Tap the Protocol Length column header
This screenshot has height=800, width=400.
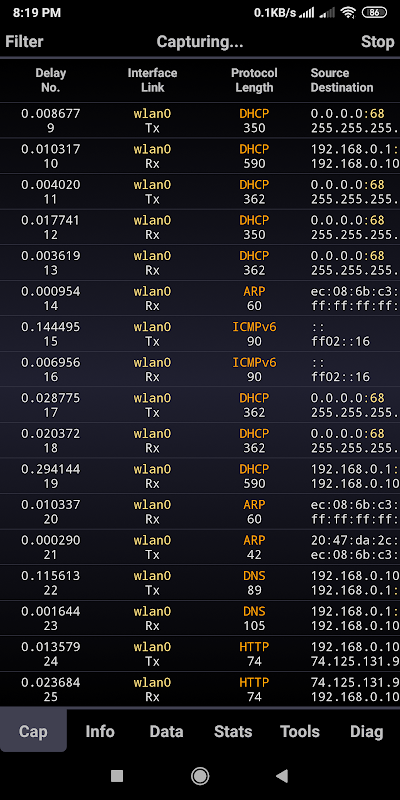point(254,80)
